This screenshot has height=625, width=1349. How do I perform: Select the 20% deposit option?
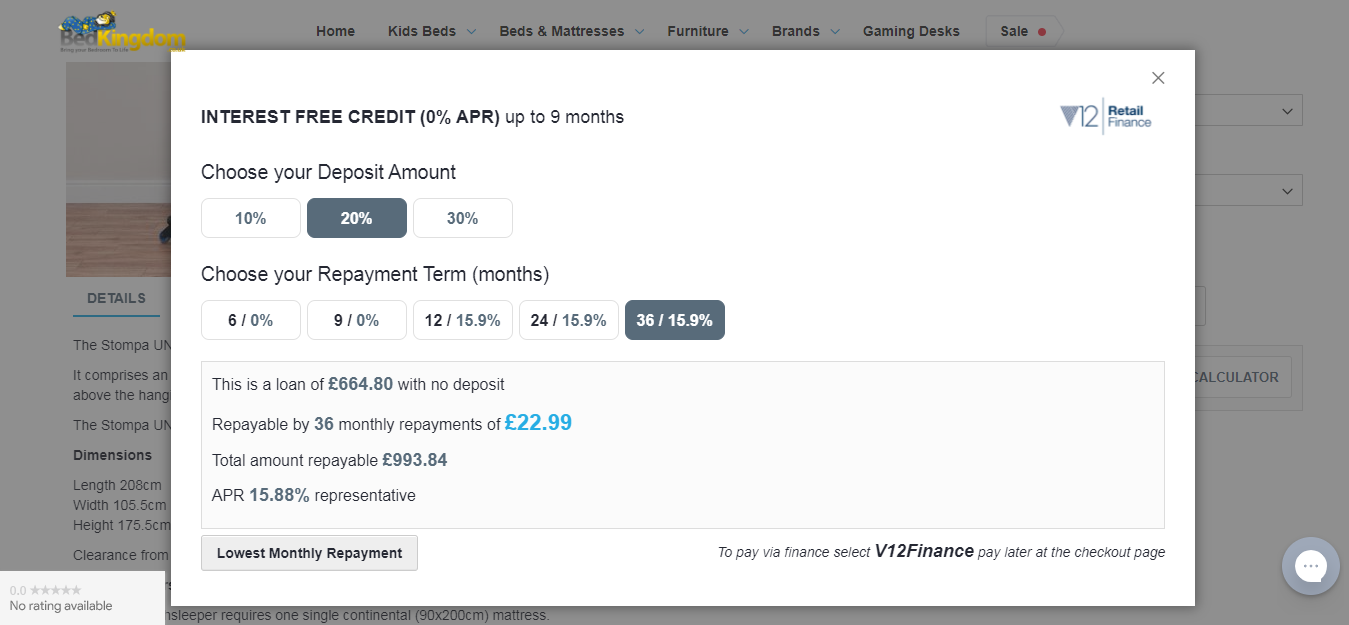(x=357, y=218)
